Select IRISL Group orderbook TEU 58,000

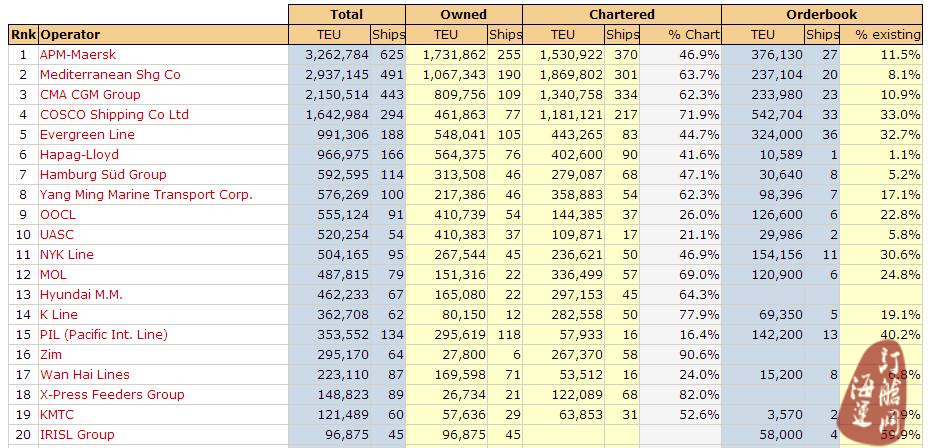[x=780, y=434]
